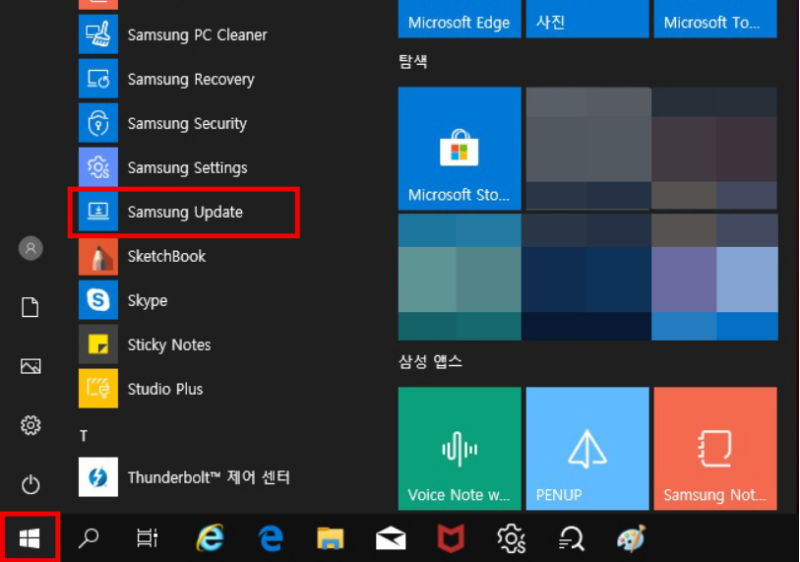Open Samsung Settings from taskbar
800x562 pixels.
511,539
